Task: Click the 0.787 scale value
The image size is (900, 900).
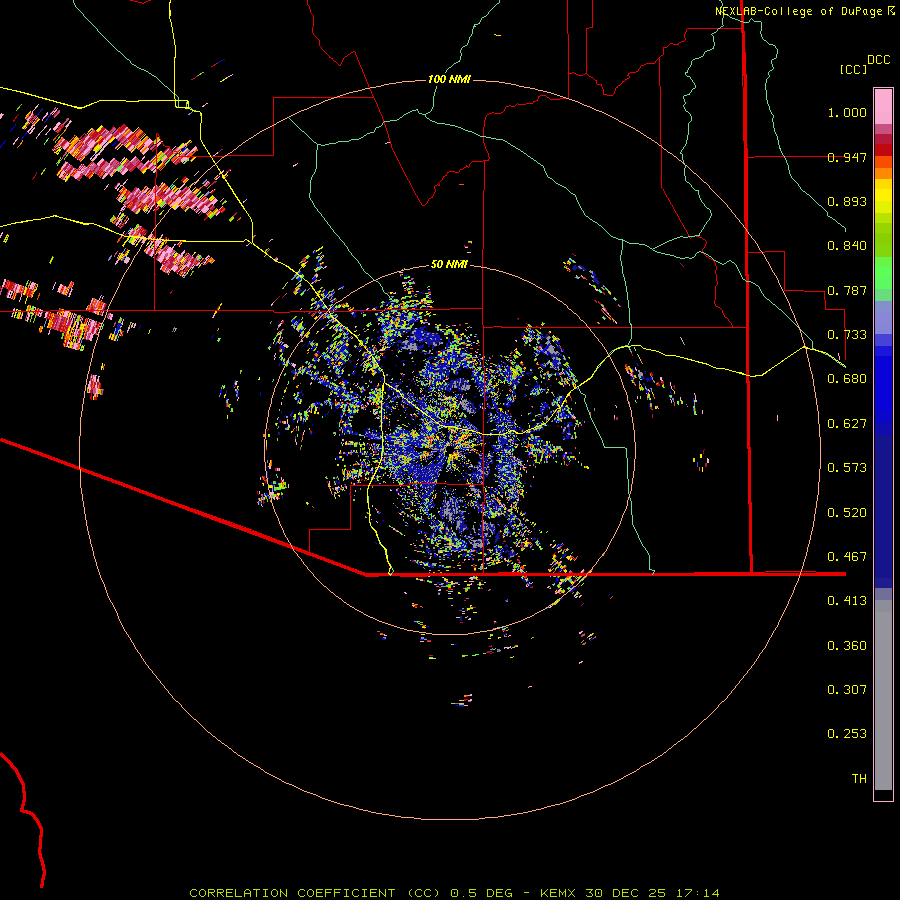Action: point(847,290)
